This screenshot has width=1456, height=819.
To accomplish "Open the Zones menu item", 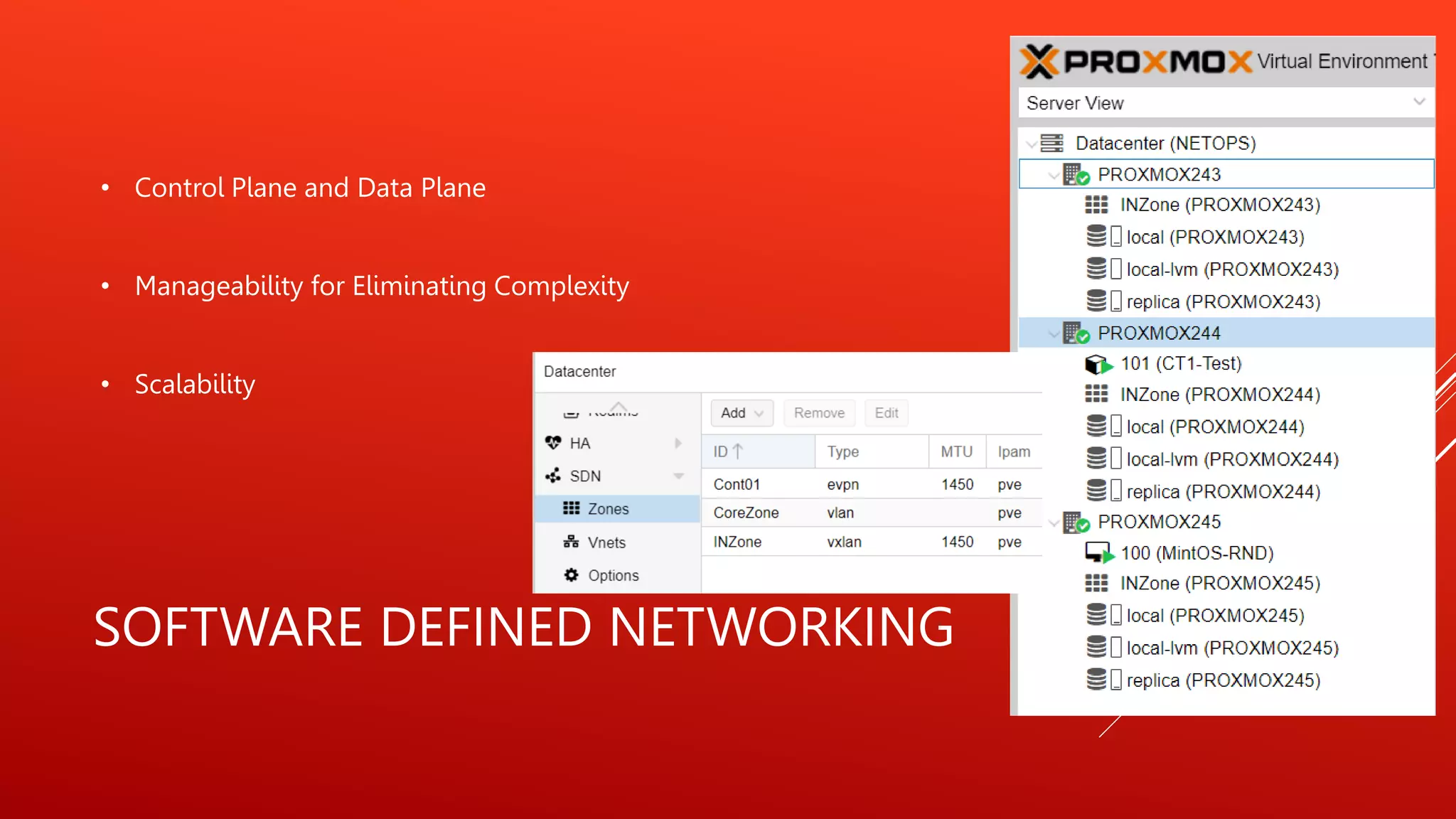I will pyautogui.click(x=617, y=509).
